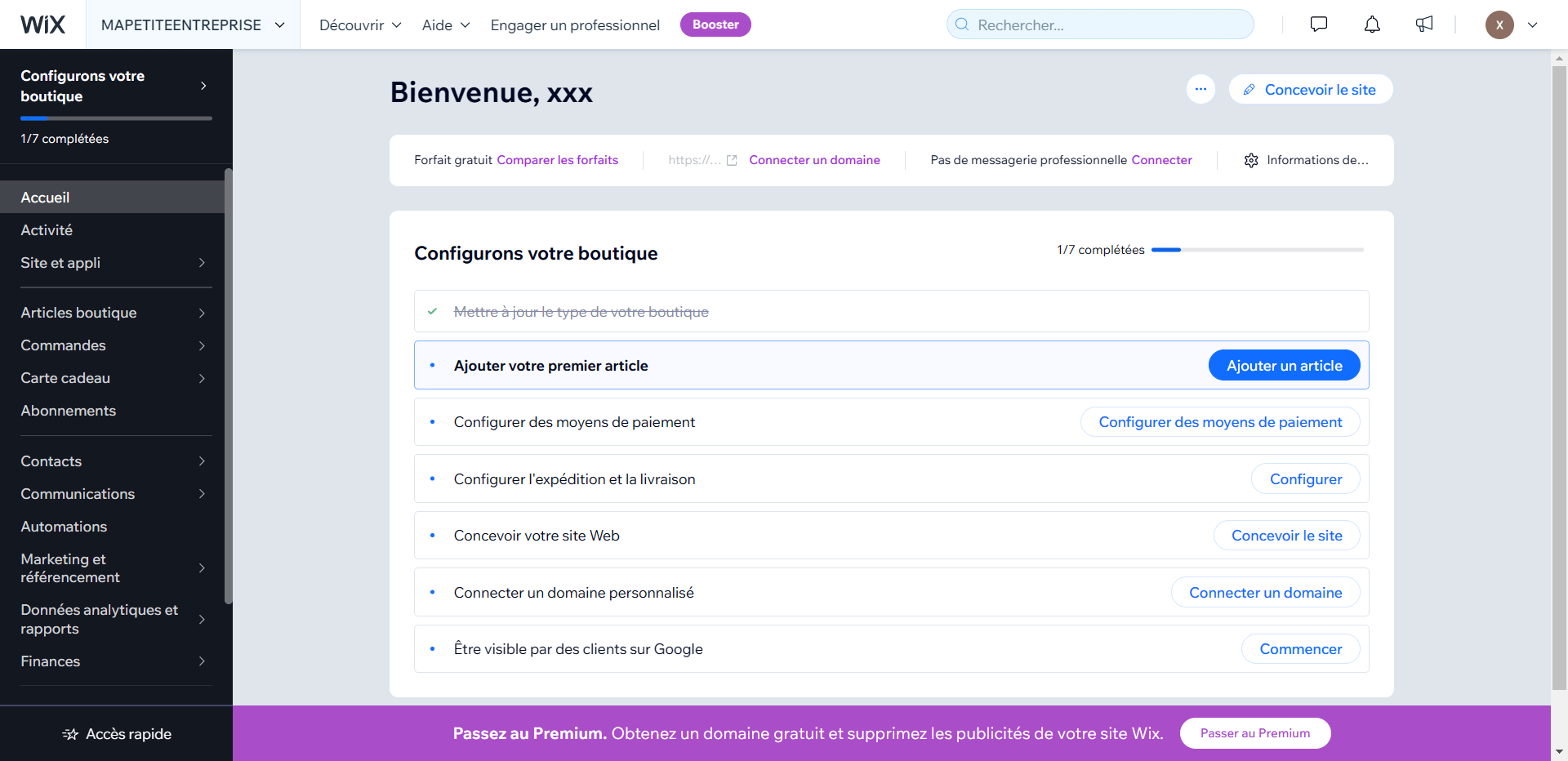
Task: Expand the Commandes sidebar section
Action: point(113,345)
